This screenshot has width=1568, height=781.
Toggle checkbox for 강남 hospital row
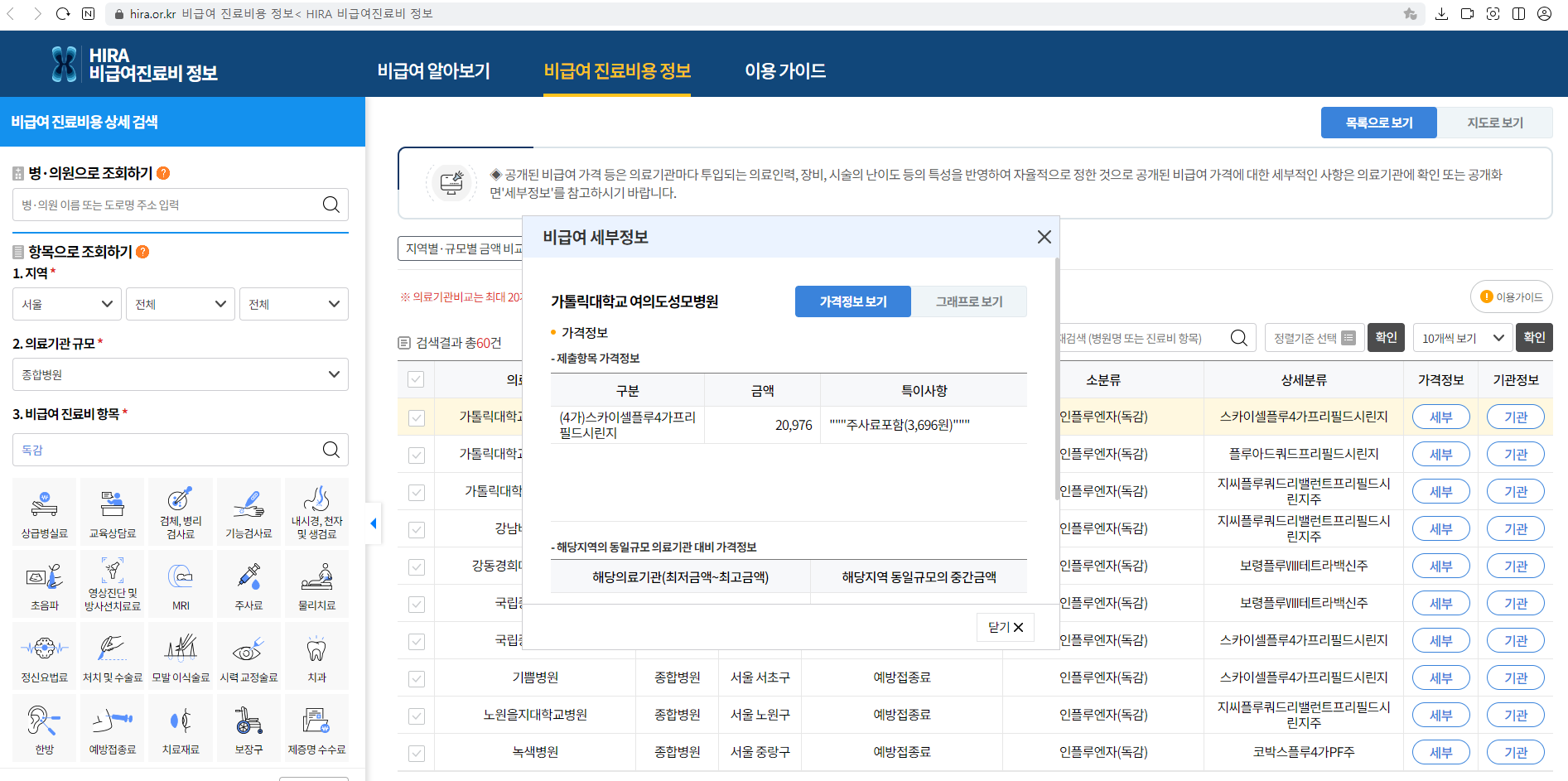click(417, 529)
